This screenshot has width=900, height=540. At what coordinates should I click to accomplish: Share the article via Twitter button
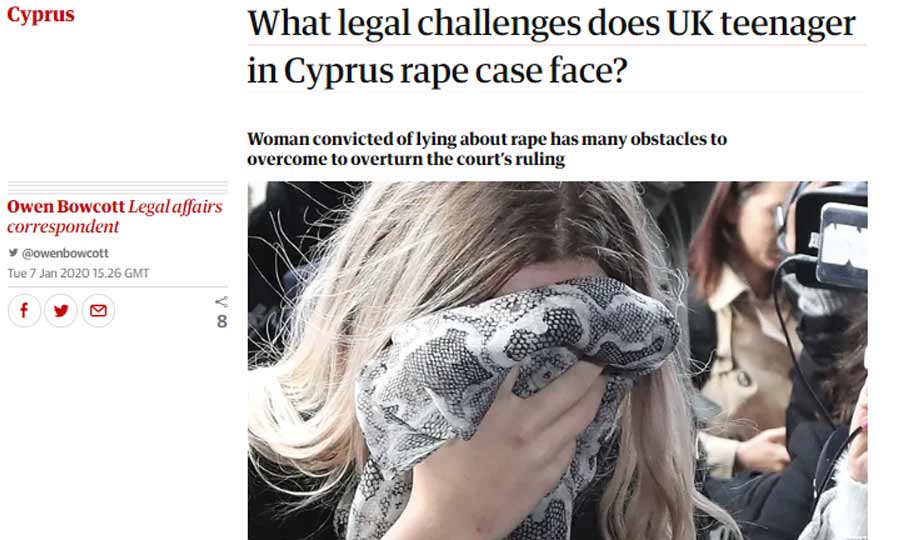[61, 310]
